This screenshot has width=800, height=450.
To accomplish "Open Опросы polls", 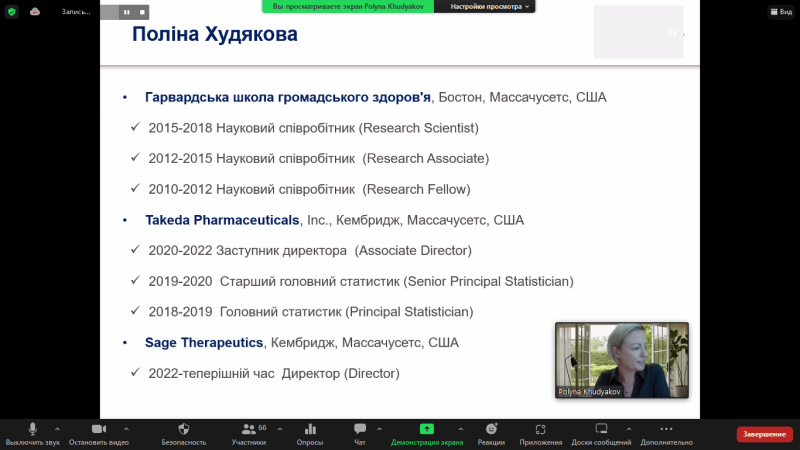I will (310, 434).
